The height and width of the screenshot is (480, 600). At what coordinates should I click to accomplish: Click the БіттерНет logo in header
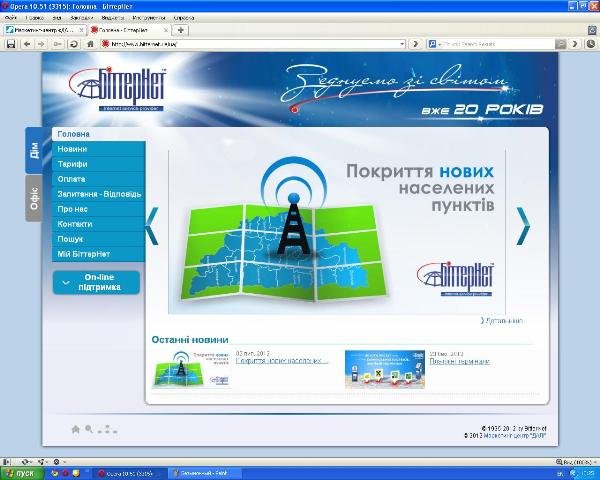118,89
